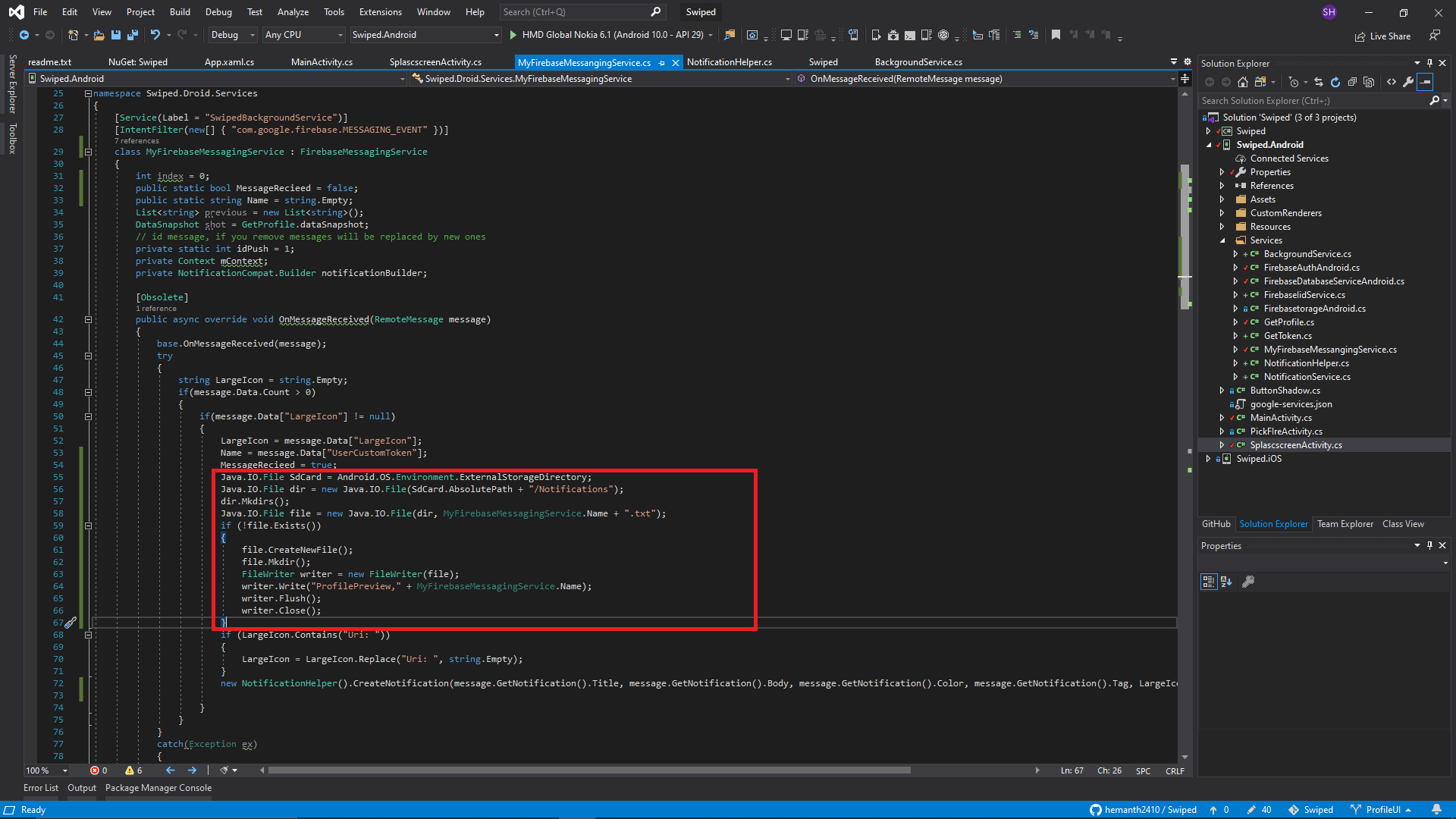
Task: Toggle a bookmark on the current line
Action: 1056,35
